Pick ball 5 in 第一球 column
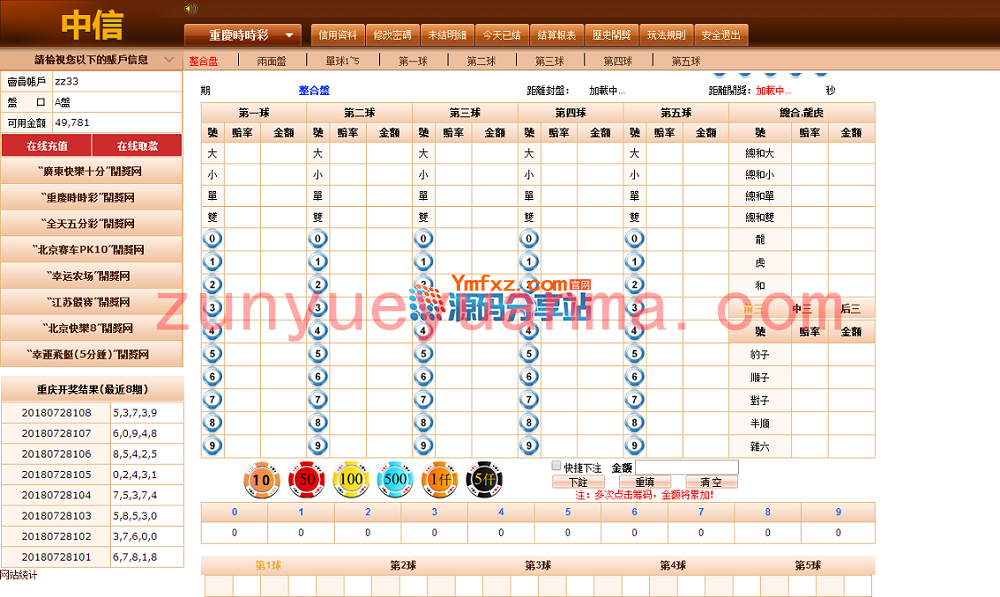 [212, 354]
